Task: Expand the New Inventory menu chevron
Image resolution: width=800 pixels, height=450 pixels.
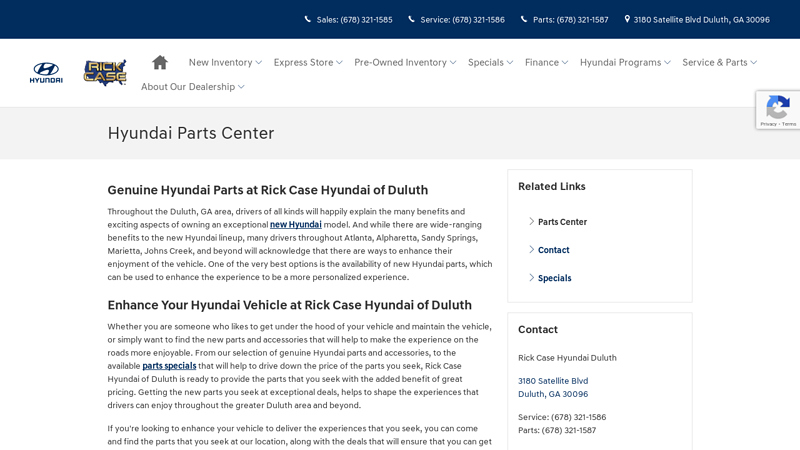Action: pos(259,63)
